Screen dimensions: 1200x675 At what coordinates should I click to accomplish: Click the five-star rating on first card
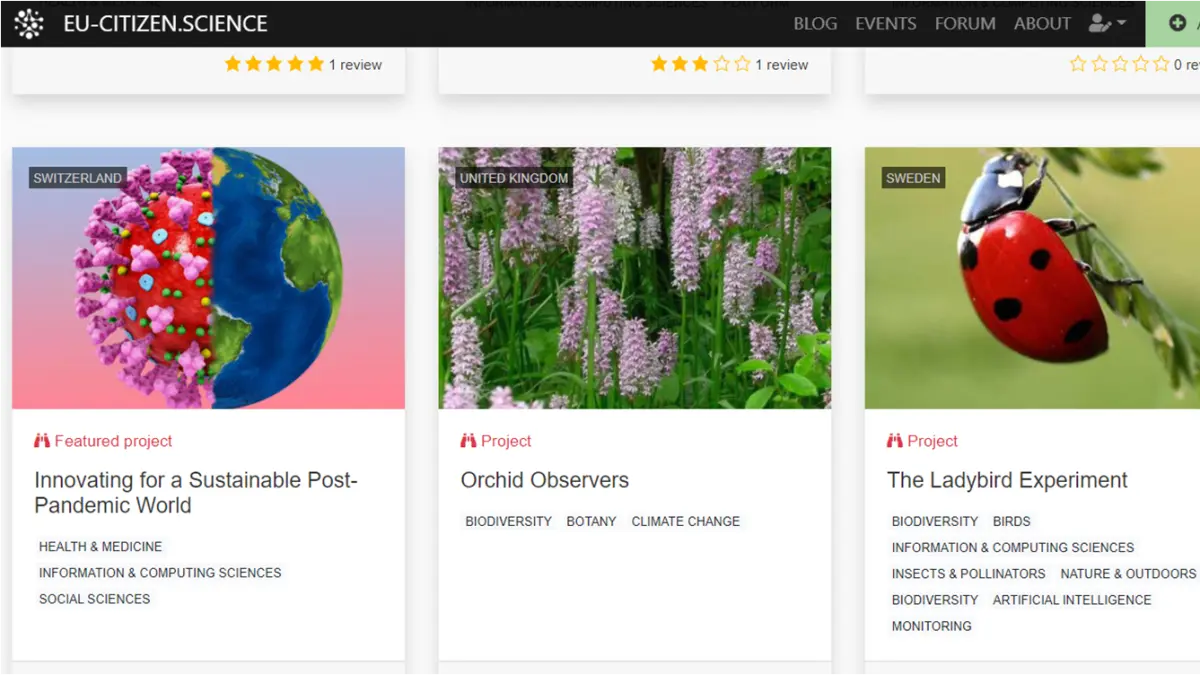pos(274,64)
